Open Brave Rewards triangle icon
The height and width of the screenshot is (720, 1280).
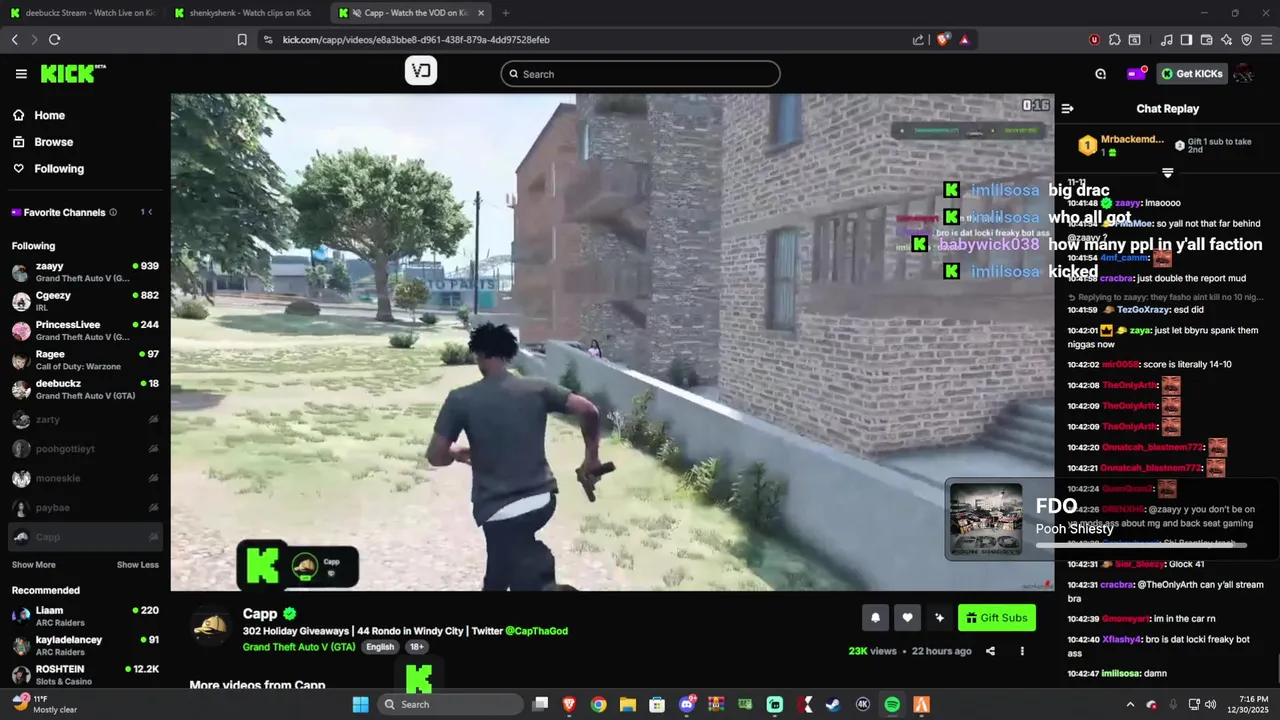pyautogui.click(x=964, y=40)
